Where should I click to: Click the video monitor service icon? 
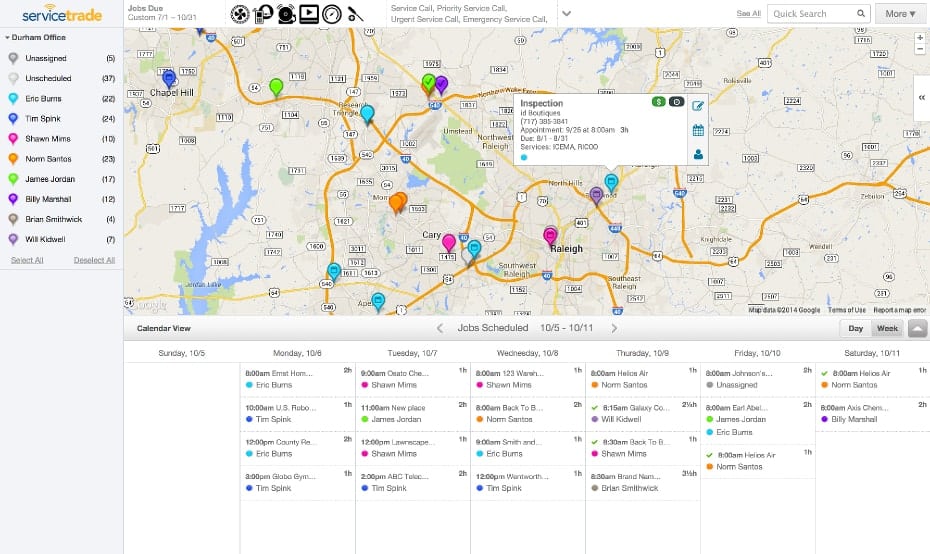coord(309,14)
